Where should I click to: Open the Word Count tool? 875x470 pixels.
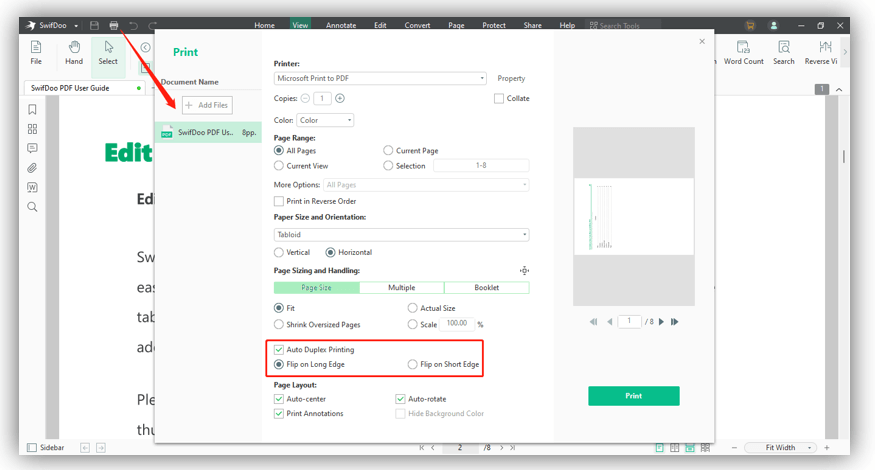pos(743,53)
